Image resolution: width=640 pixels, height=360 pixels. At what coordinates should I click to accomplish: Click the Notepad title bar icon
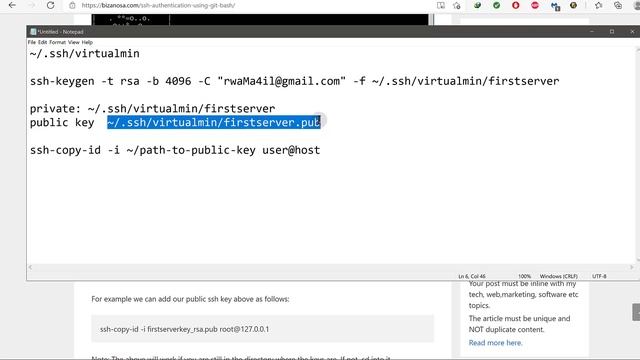coord(33,31)
